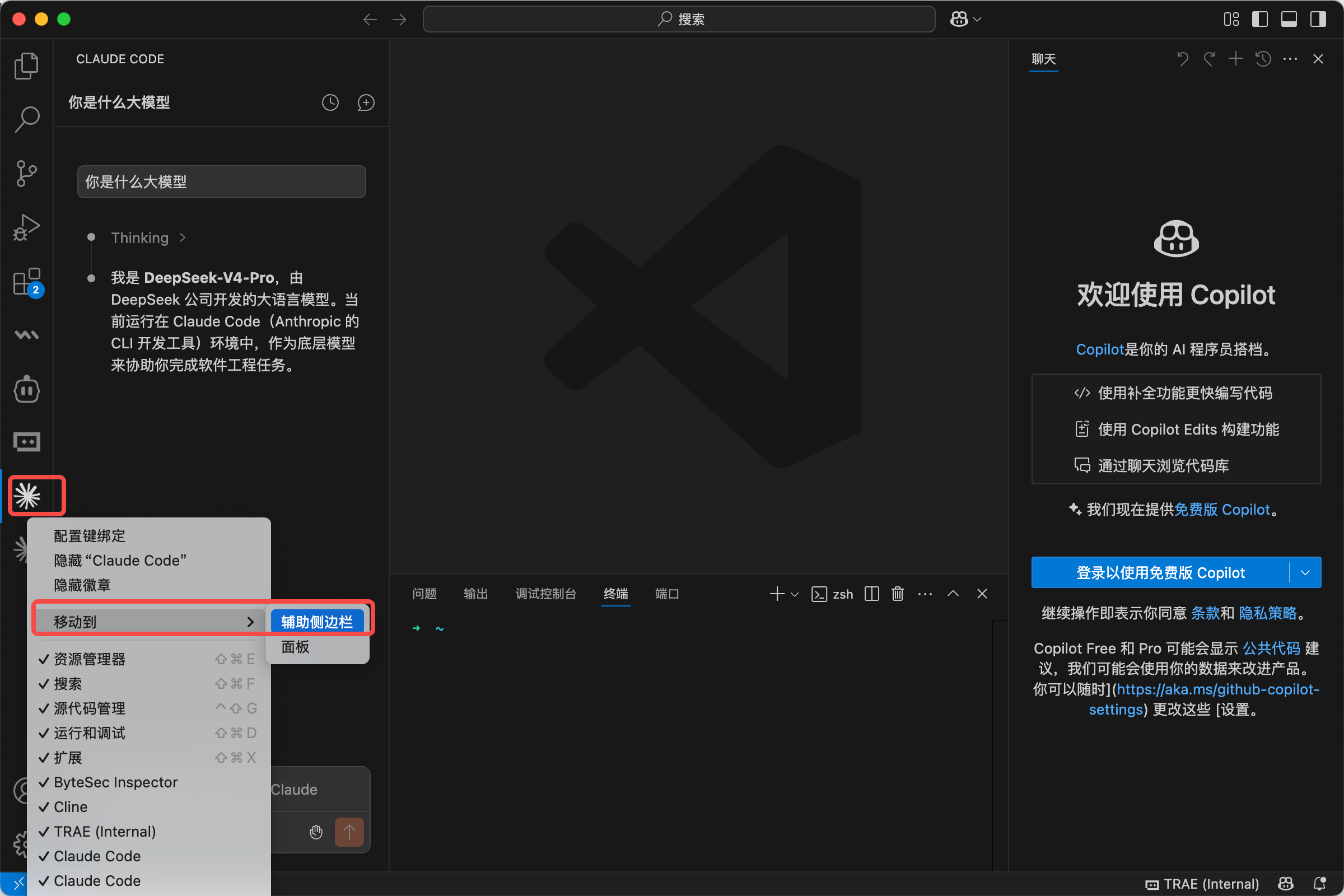Split the terminal
Viewport: 1344px width, 896px height.
871,594
